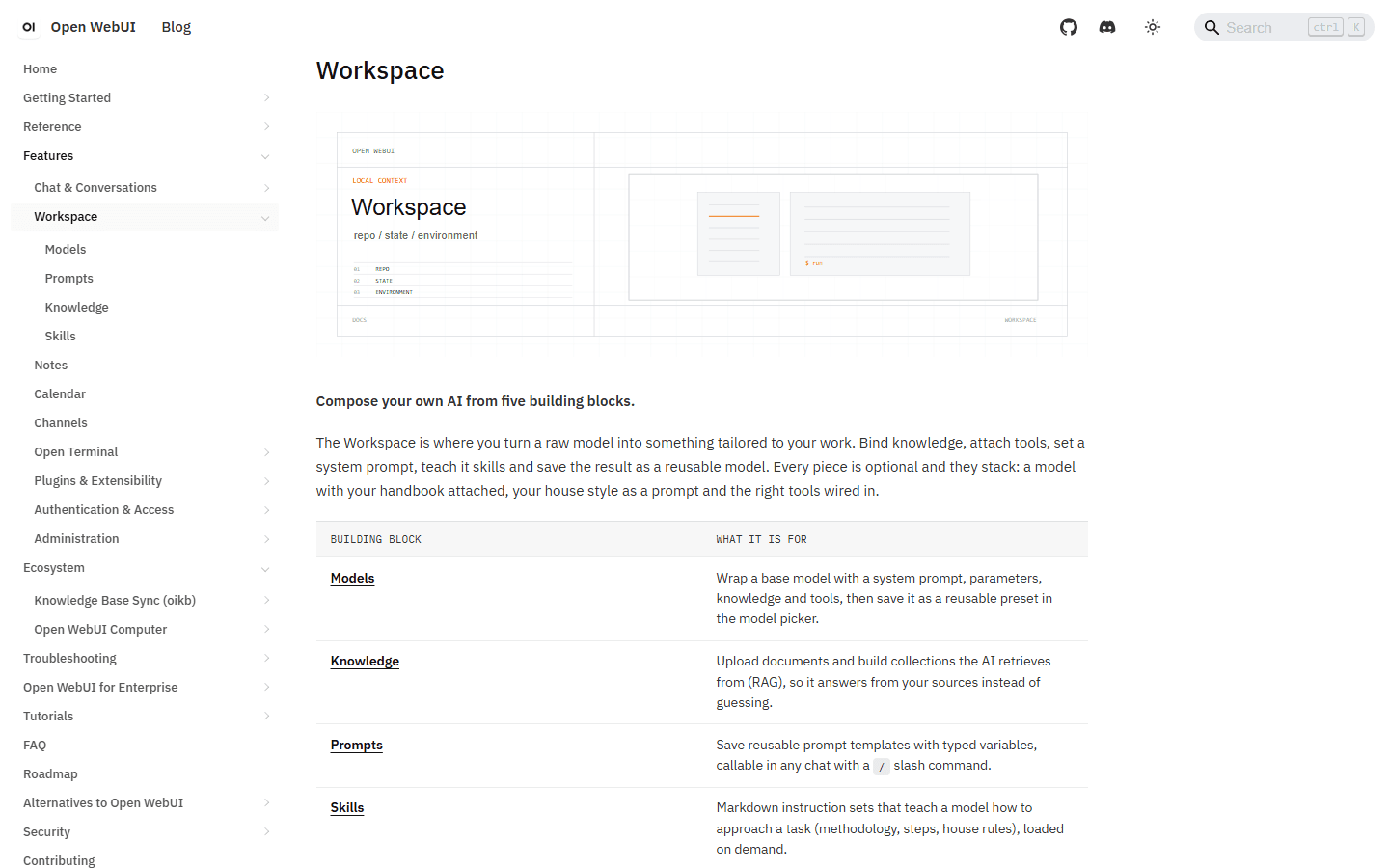1389x868 pixels.
Task: Click the Workspace page heading
Action: (x=380, y=70)
